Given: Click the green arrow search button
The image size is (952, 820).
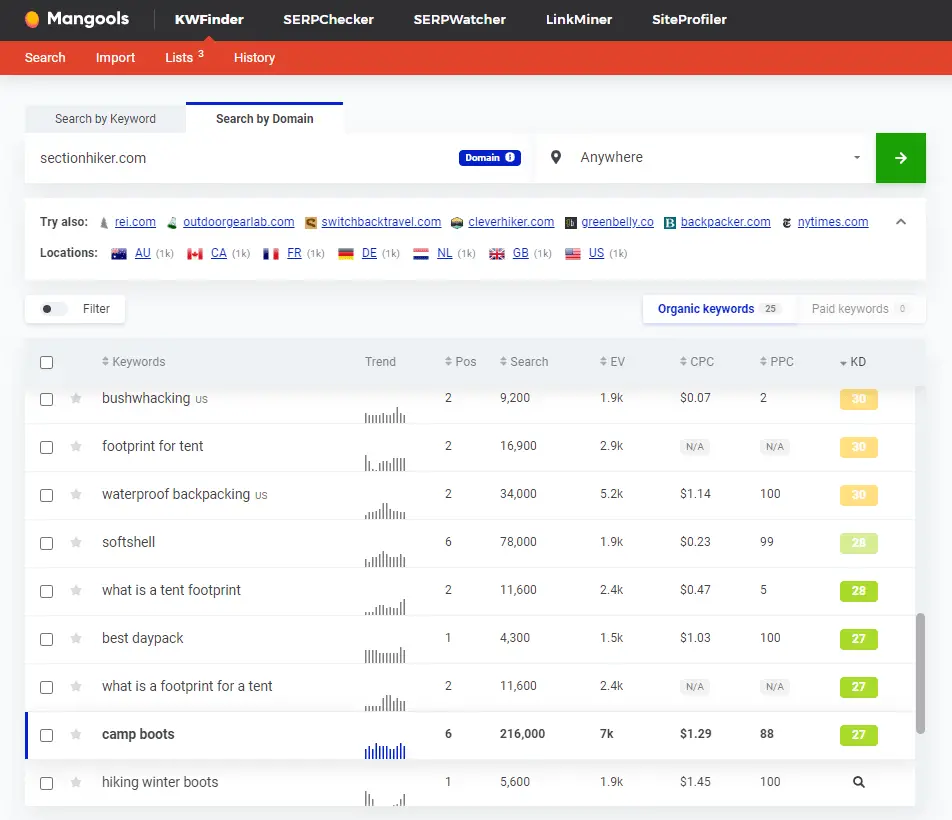Looking at the screenshot, I should click(900, 158).
